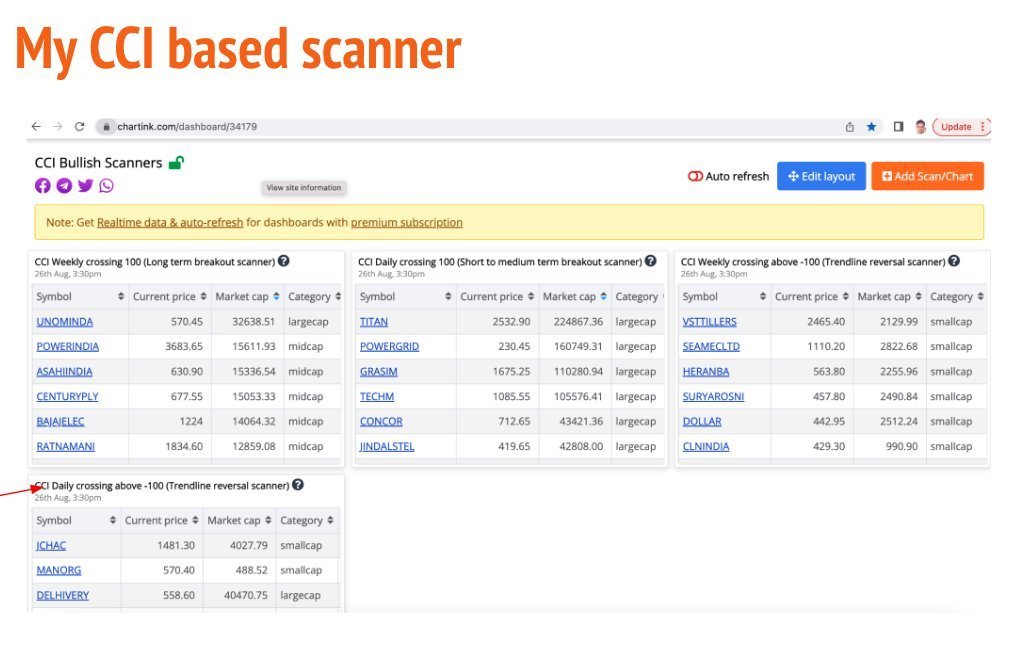The image size is (1029, 655).
Task: Open the browser profile avatar
Action: pos(921,127)
